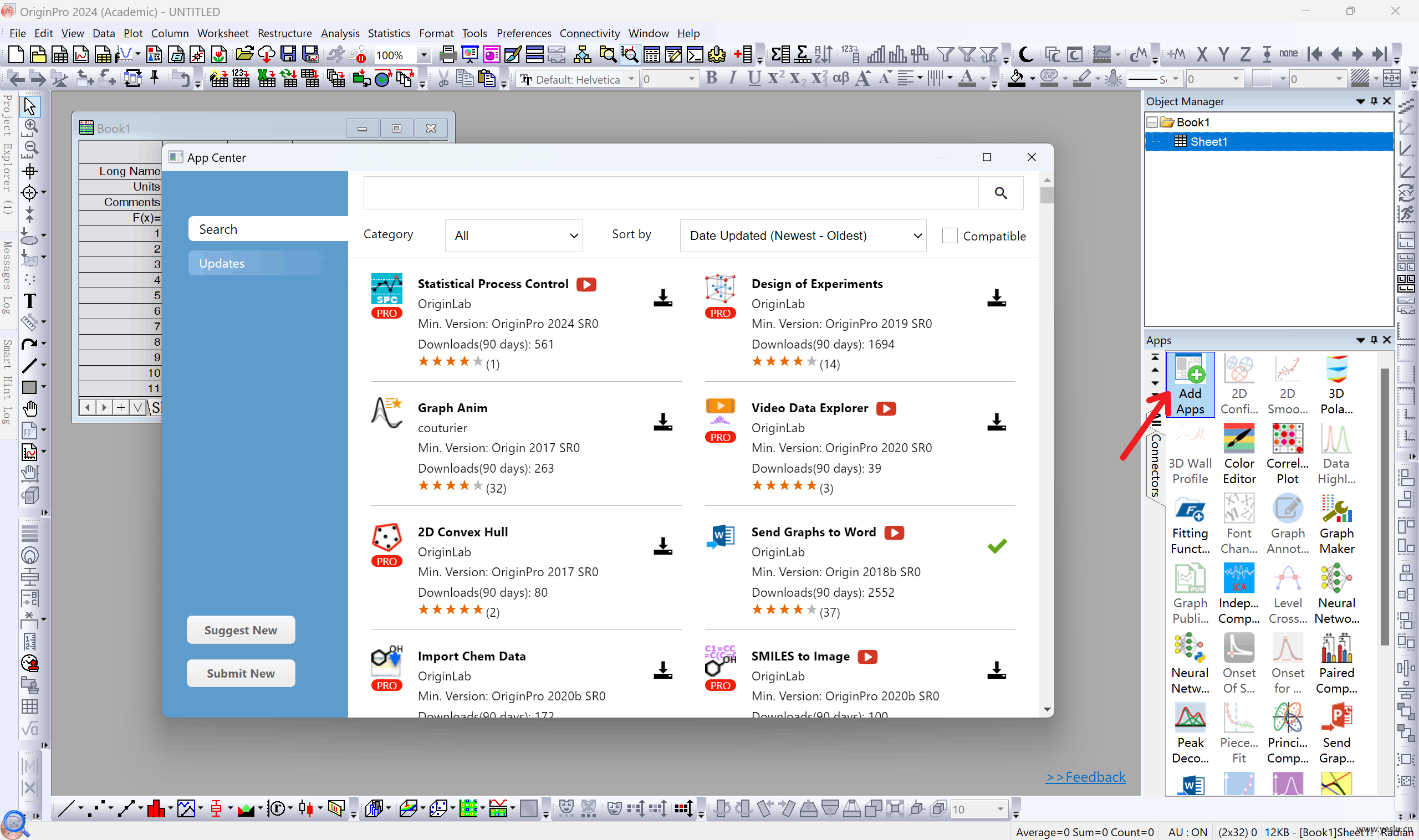Open the SMILES to Image title

800,656
